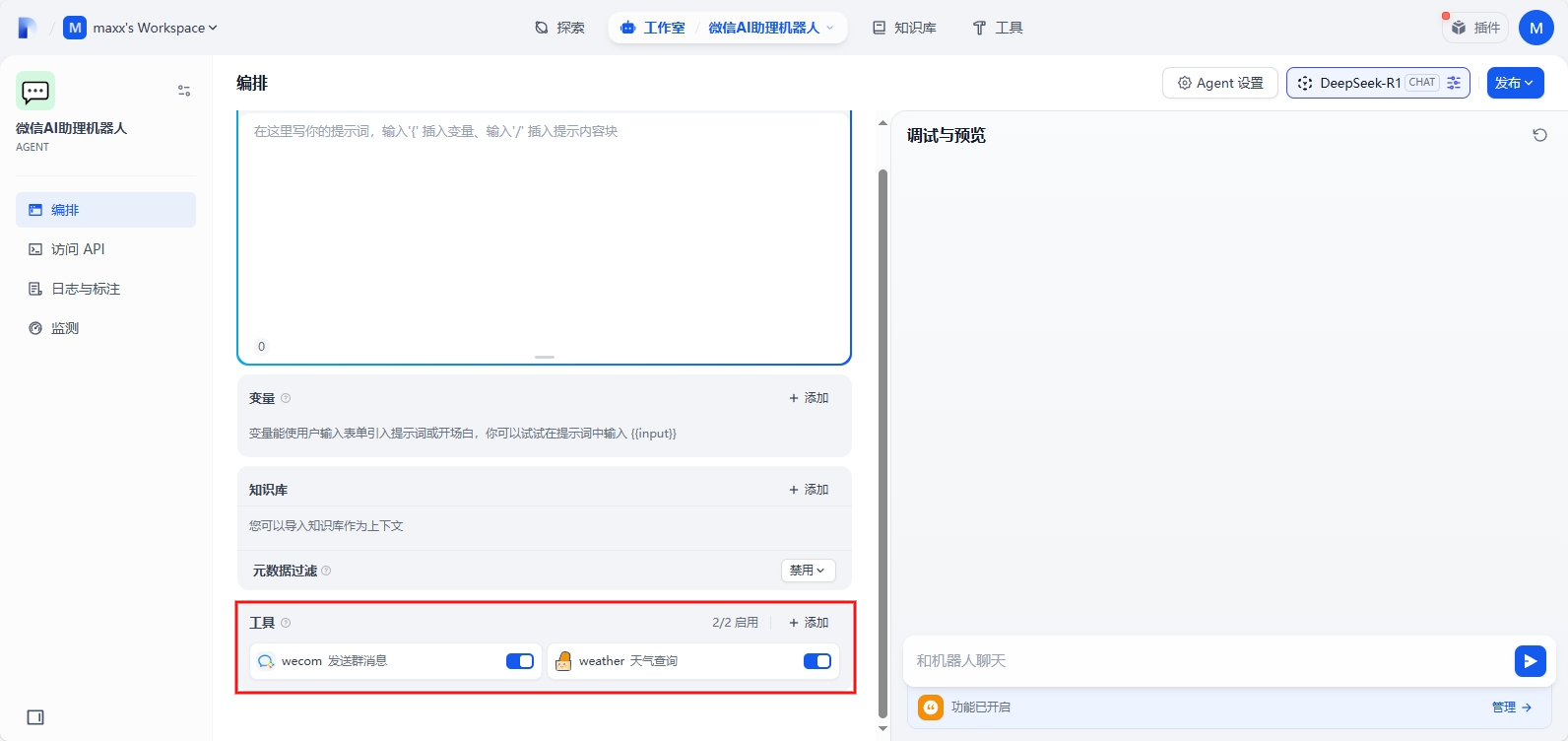Click the scrollbar down arrow
Viewport: 1568px width, 741px height.
882,729
